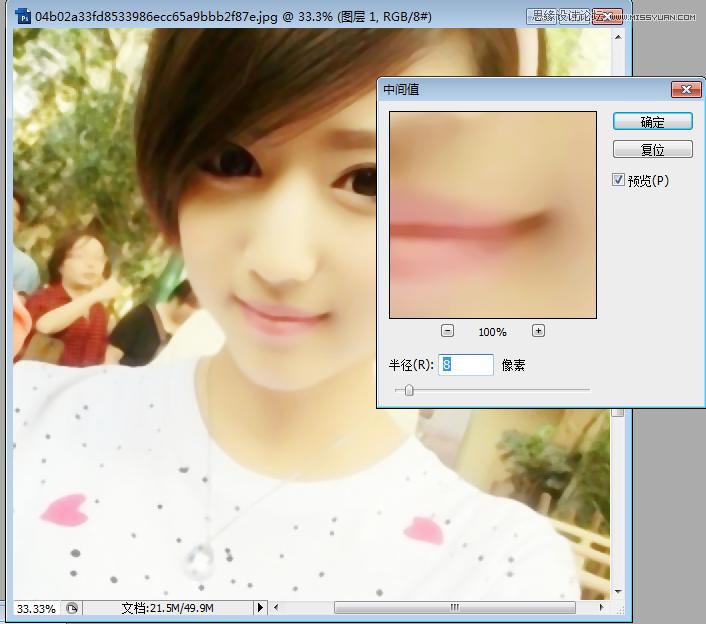Click the horizontal scrollbar left arrow

coord(276,608)
